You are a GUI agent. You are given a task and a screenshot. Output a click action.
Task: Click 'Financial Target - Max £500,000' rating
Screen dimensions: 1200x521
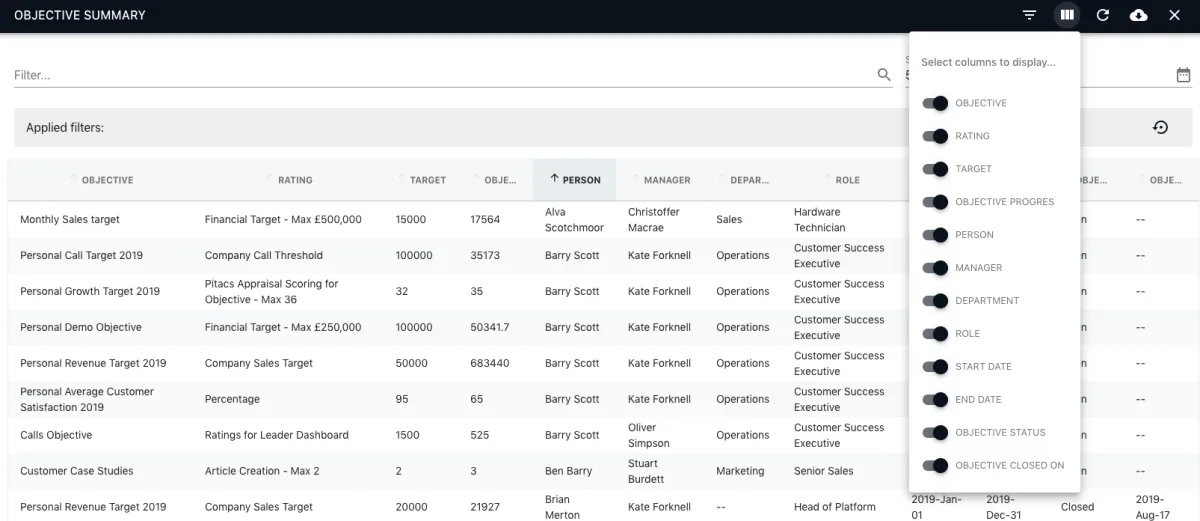pyautogui.click(x=283, y=219)
